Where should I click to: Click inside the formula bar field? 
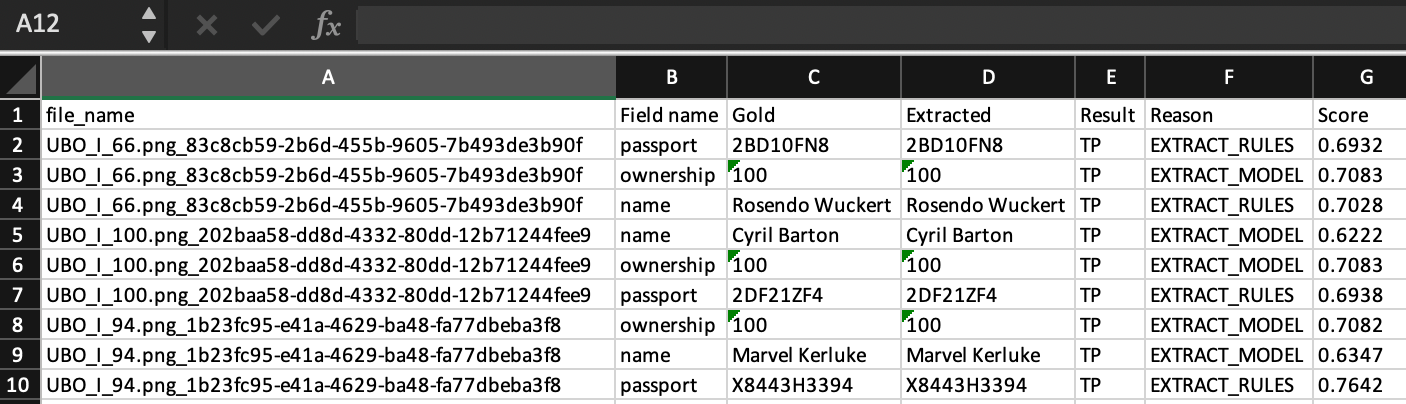(x=879, y=25)
